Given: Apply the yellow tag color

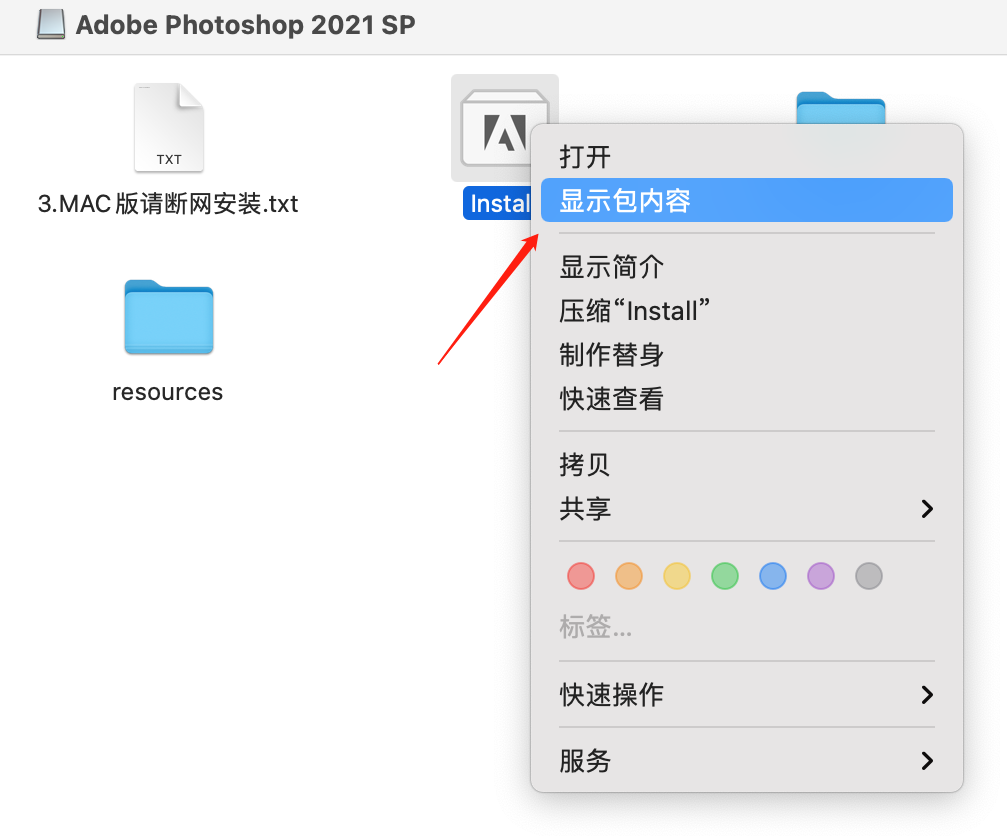Looking at the screenshot, I should (677, 576).
